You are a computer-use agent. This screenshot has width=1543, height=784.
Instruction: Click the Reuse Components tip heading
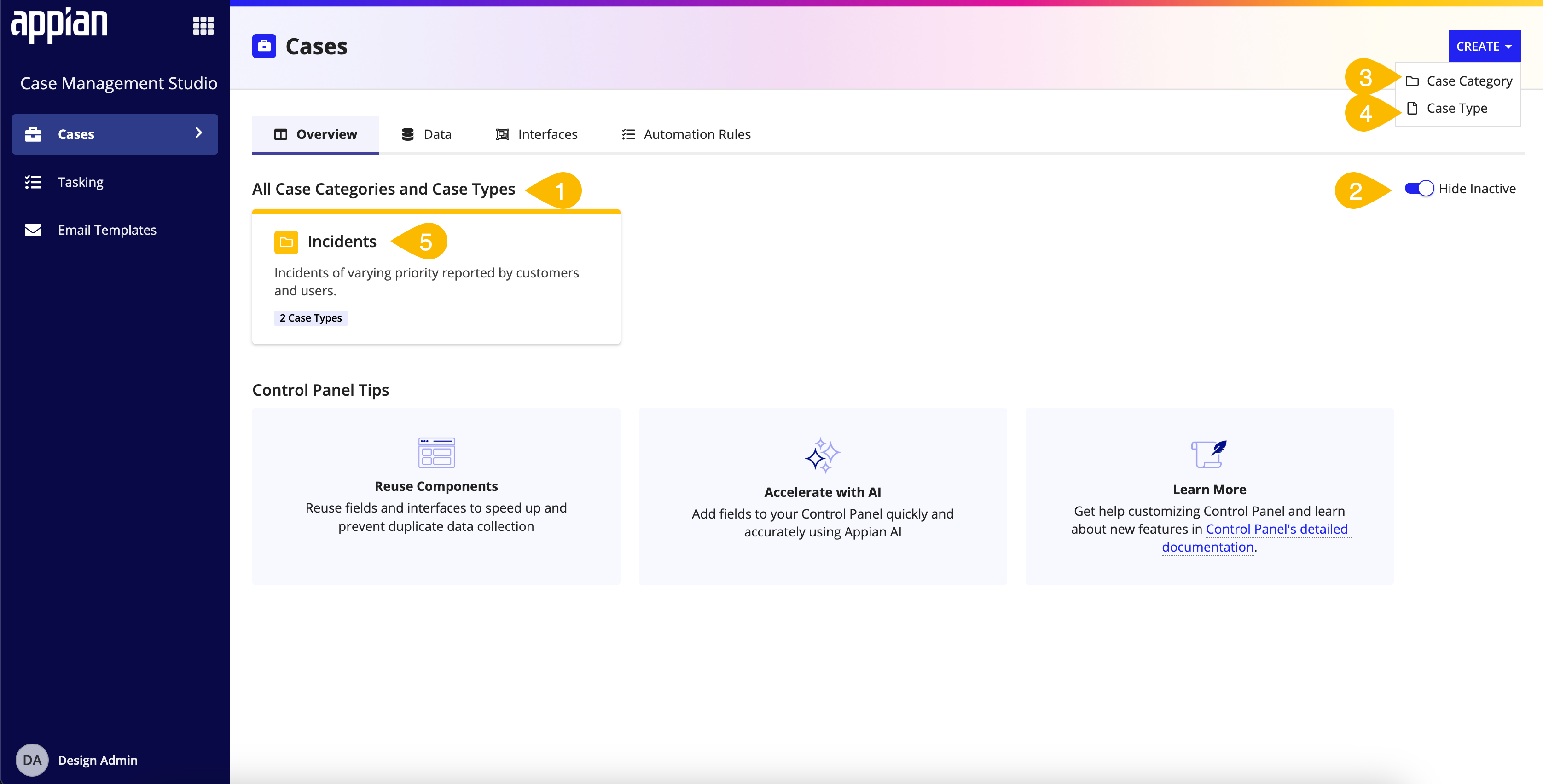[x=436, y=487]
